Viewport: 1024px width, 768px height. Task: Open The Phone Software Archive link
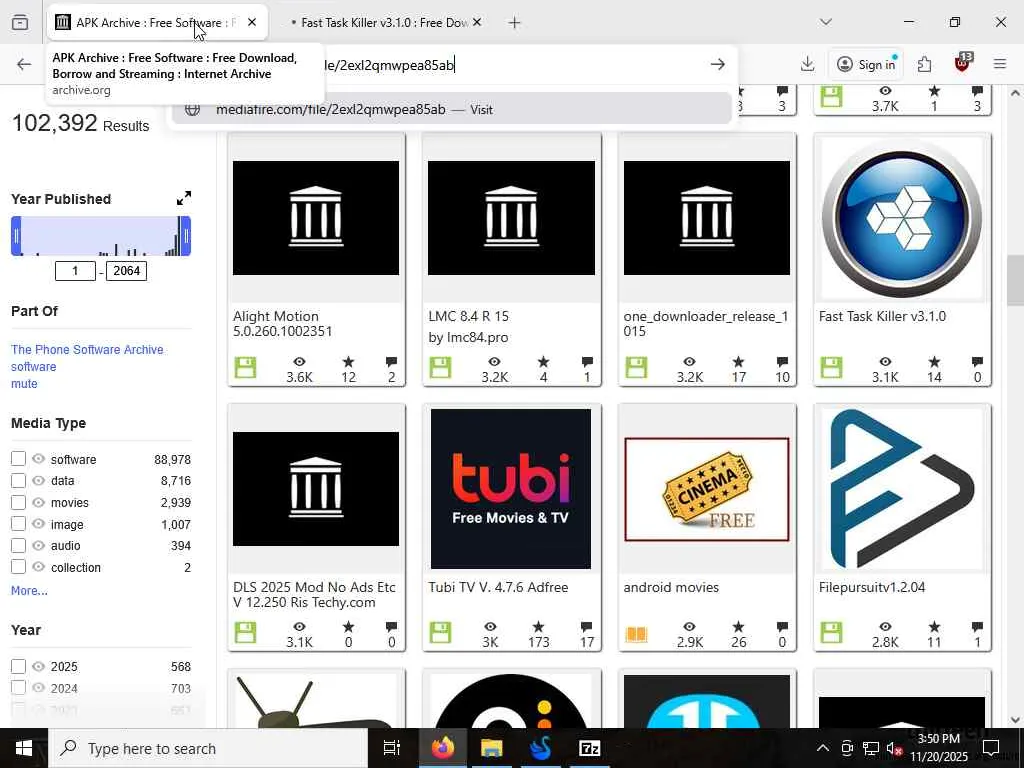pyautogui.click(x=87, y=349)
